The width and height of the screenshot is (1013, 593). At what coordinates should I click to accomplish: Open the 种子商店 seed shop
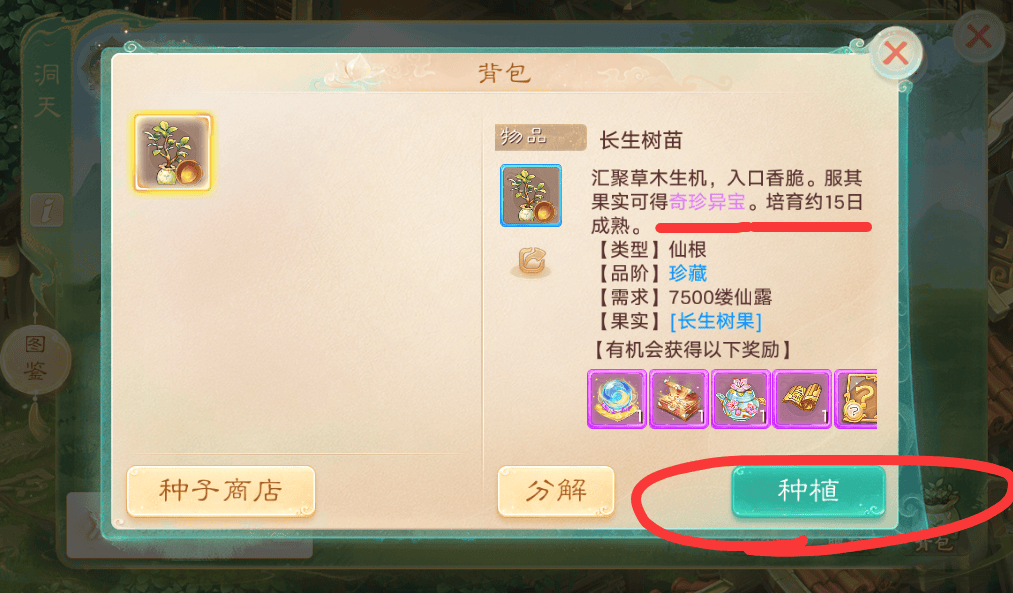[x=221, y=491]
